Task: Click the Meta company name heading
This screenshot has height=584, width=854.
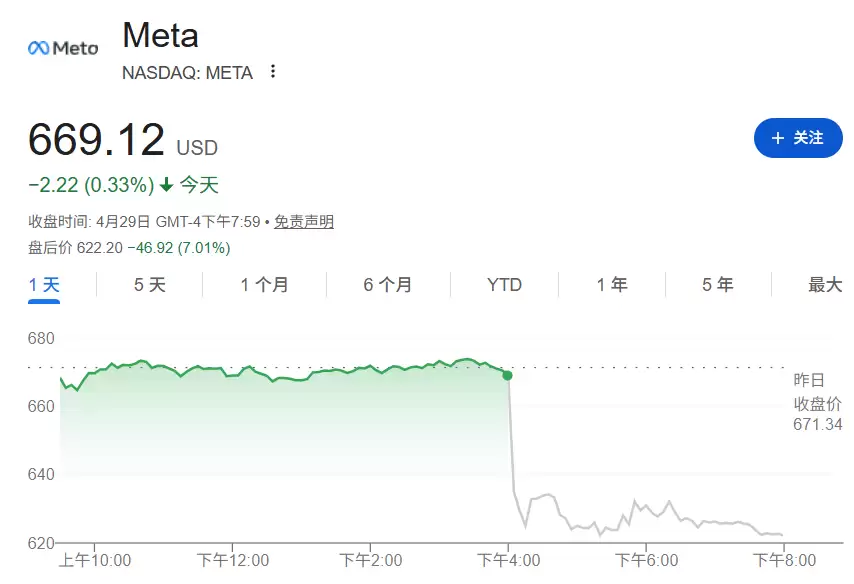Action: 160,36
